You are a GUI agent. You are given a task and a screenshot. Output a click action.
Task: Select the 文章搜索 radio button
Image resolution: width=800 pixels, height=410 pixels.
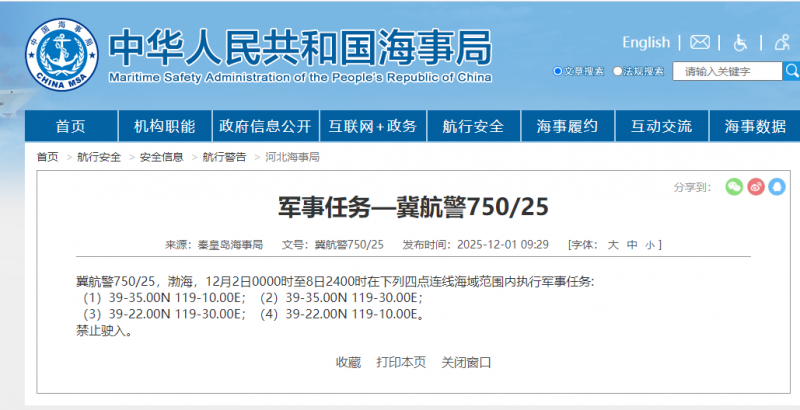tap(558, 71)
